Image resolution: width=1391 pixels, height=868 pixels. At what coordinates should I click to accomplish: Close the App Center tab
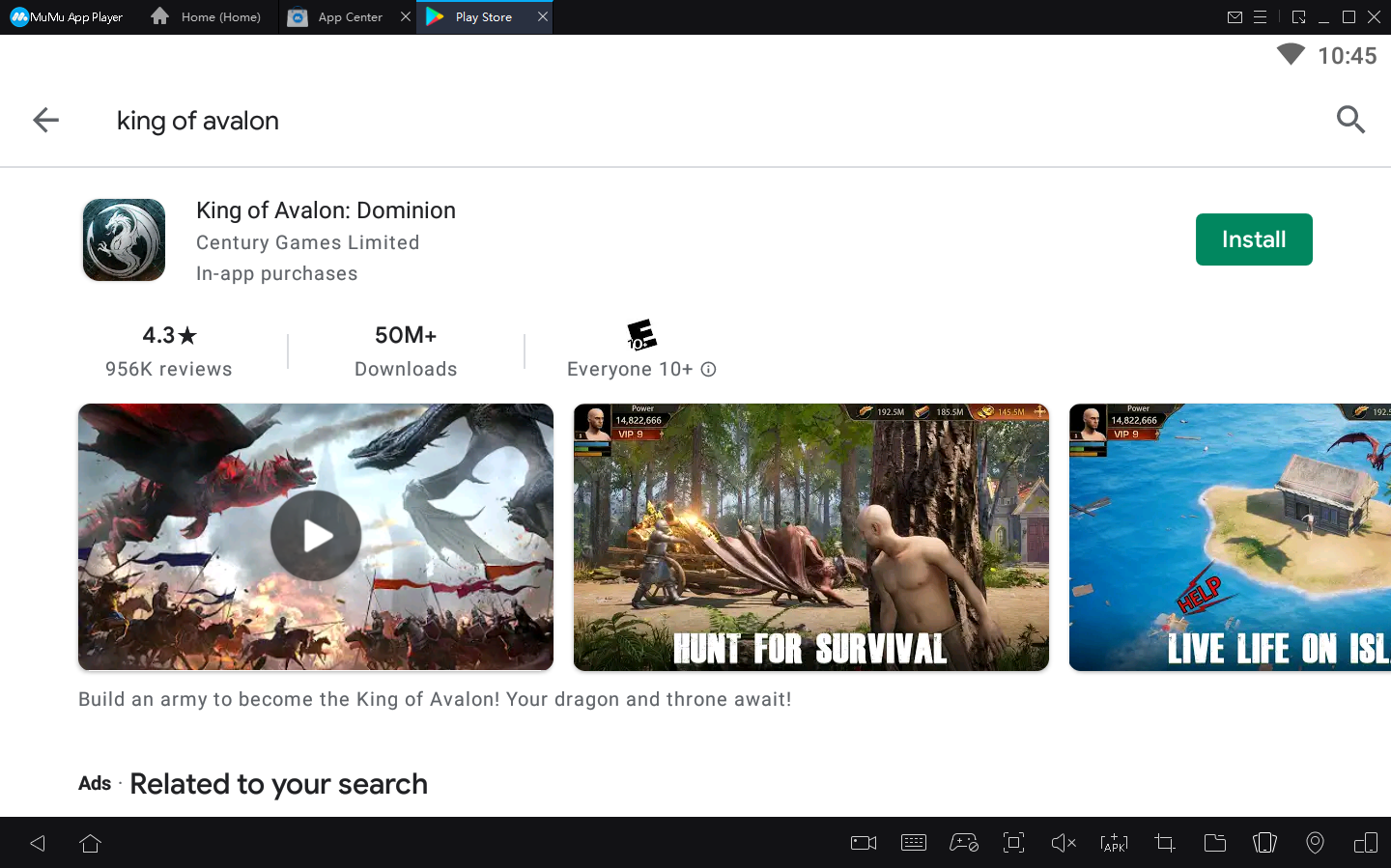pos(406,17)
